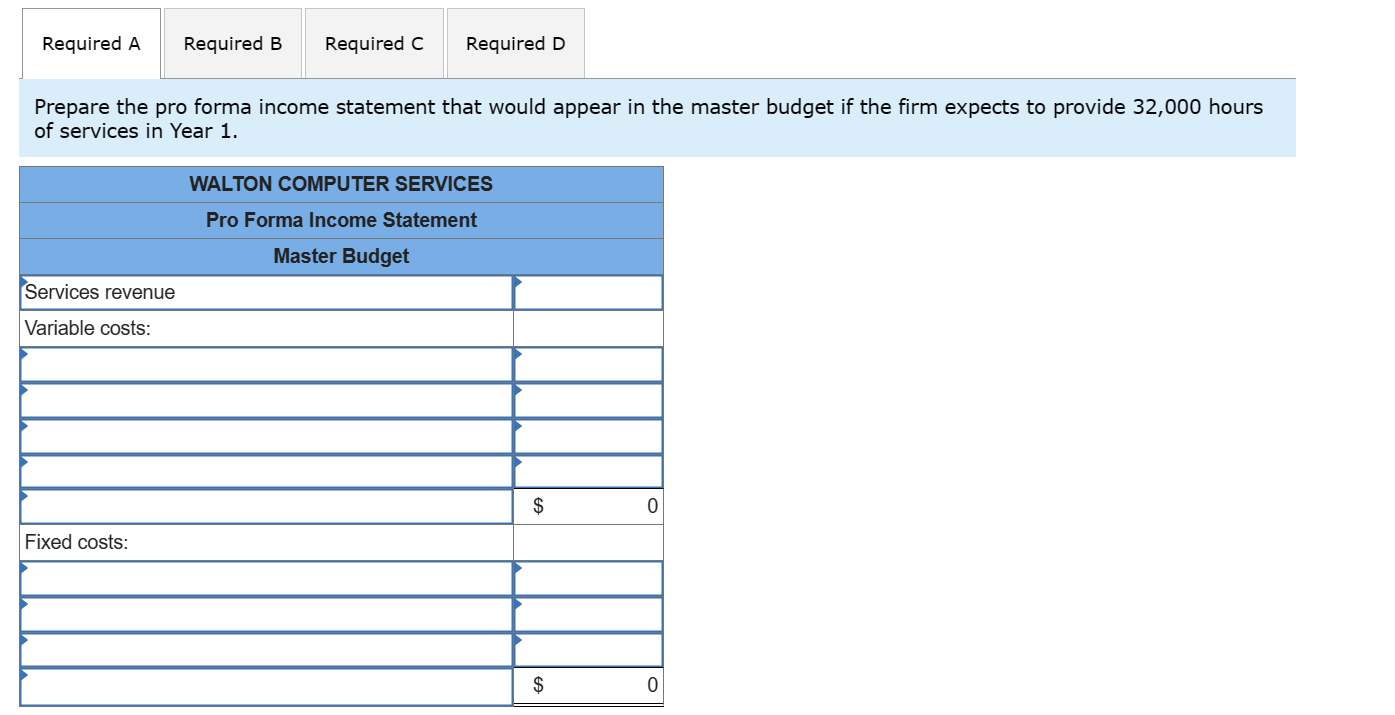Open fourth variable cost label dropdown
This screenshot has width=1395, height=715.
point(266,472)
